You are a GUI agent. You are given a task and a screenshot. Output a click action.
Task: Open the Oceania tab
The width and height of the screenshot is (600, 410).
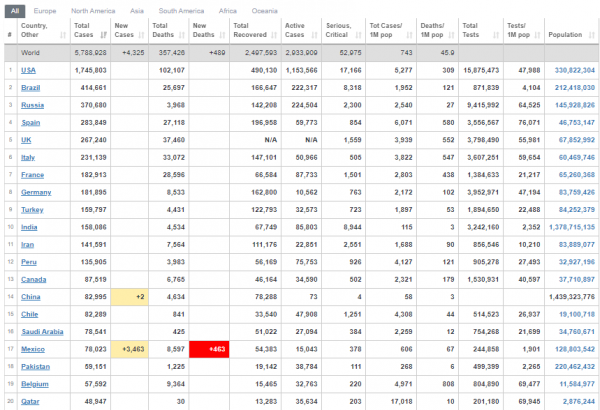264,11
